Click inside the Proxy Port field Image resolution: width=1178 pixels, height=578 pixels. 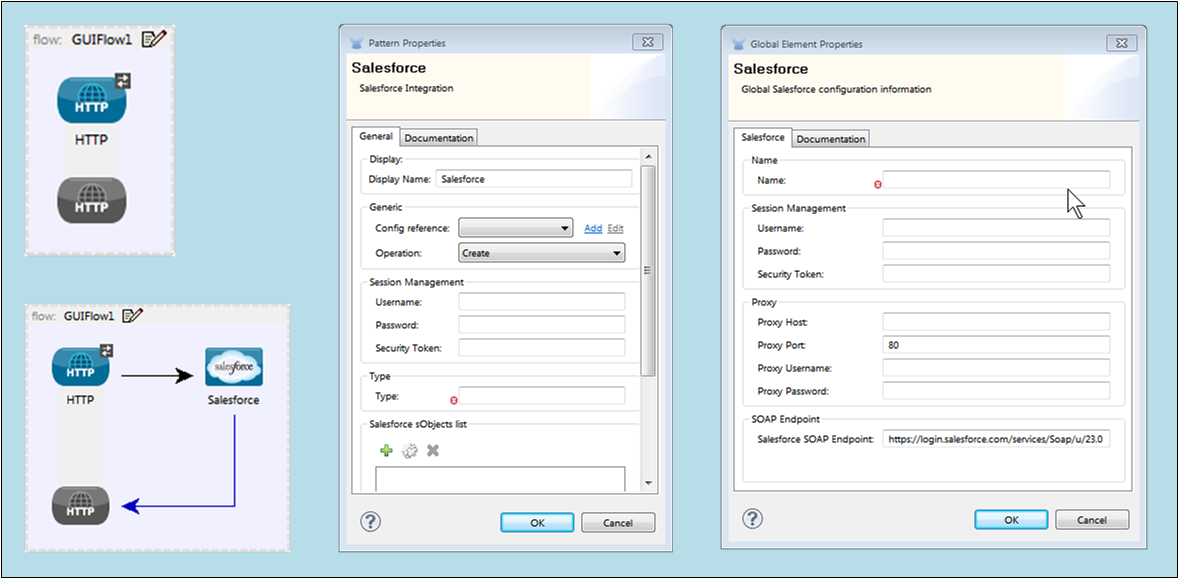(x=994, y=344)
